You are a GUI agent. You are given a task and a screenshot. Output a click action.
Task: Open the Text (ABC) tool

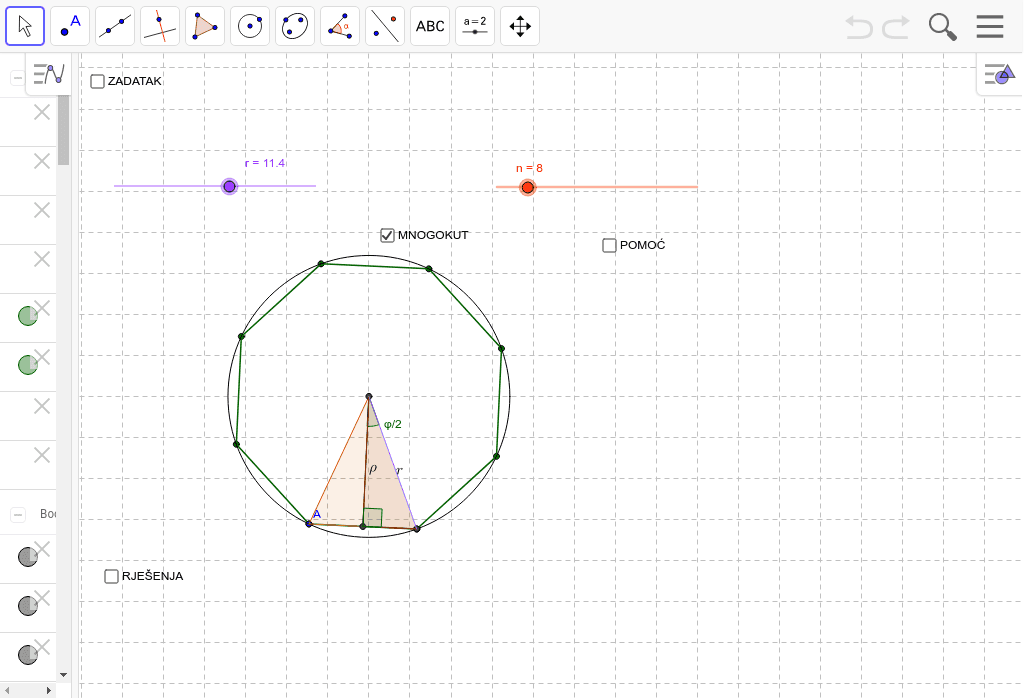pyautogui.click(x=429, y=25)
